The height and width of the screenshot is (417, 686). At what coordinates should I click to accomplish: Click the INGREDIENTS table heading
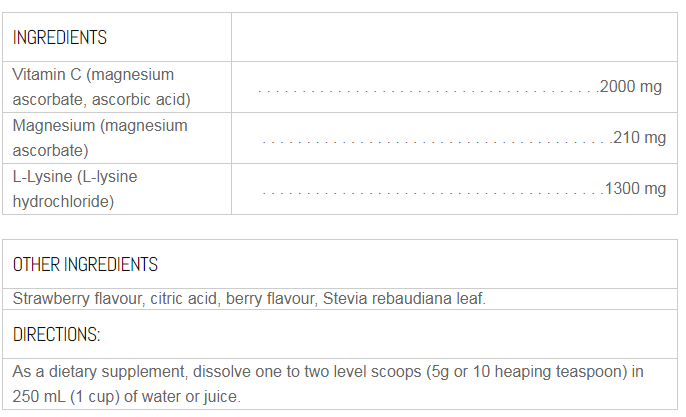(x=60, y=38)
